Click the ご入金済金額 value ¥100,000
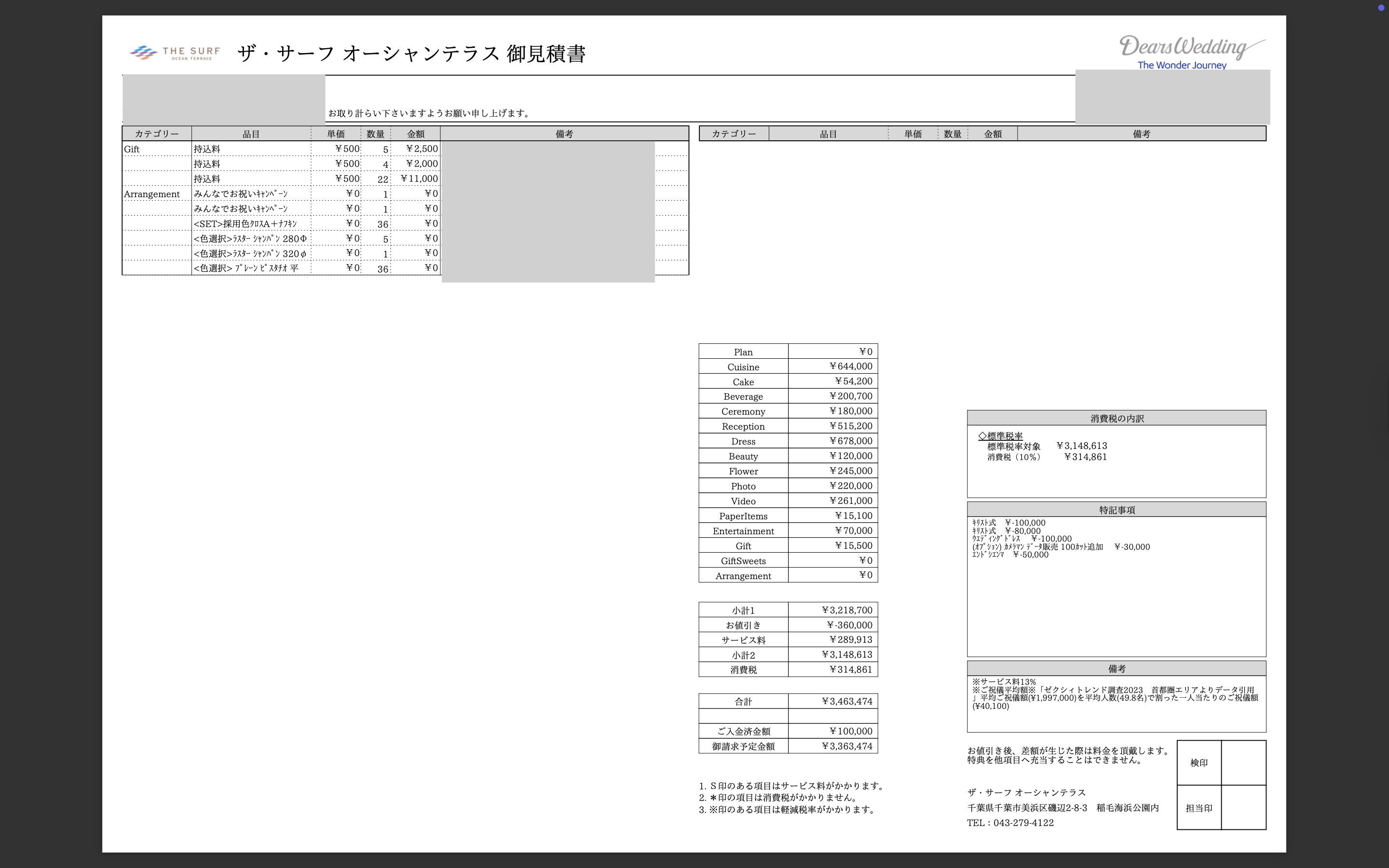The height and width of the screenshot is (868, 1389). pyautogui.click(x=851, y=732)
